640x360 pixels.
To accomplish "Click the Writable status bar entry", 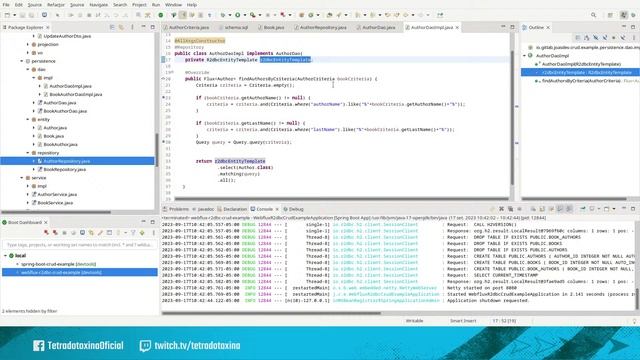I will (x=414, y=321).
